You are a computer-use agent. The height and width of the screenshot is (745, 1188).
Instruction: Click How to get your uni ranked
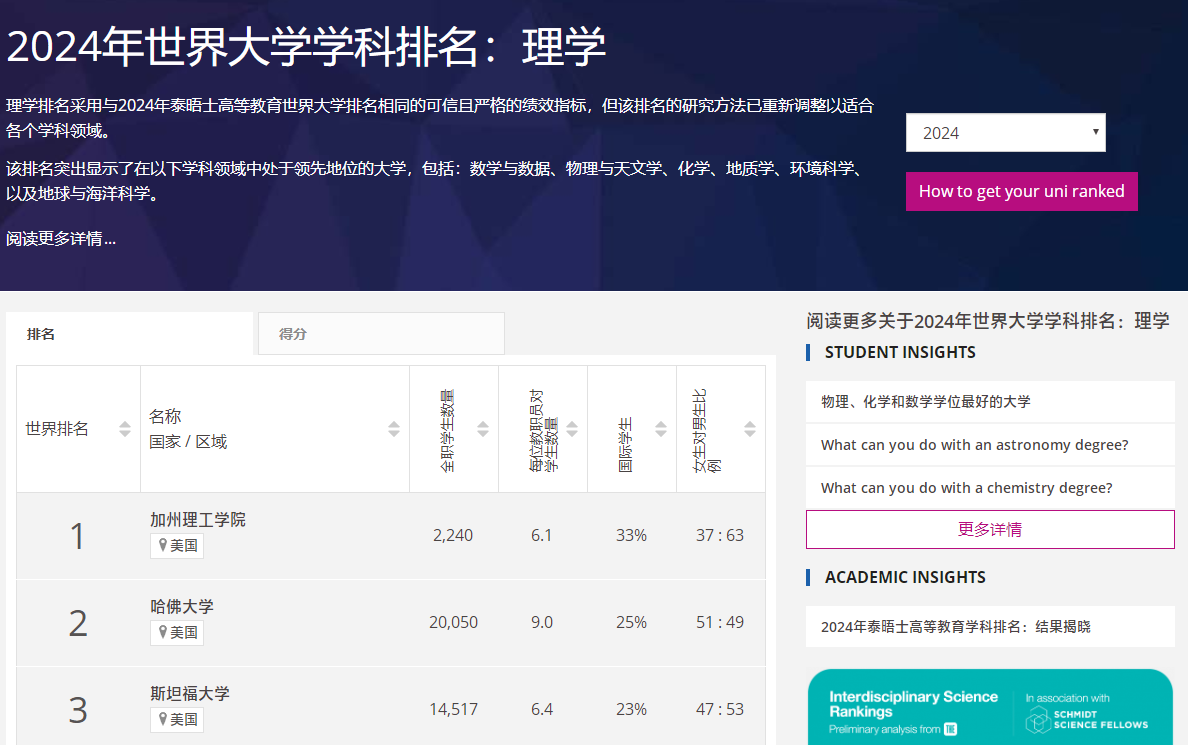click(1021, 191)
